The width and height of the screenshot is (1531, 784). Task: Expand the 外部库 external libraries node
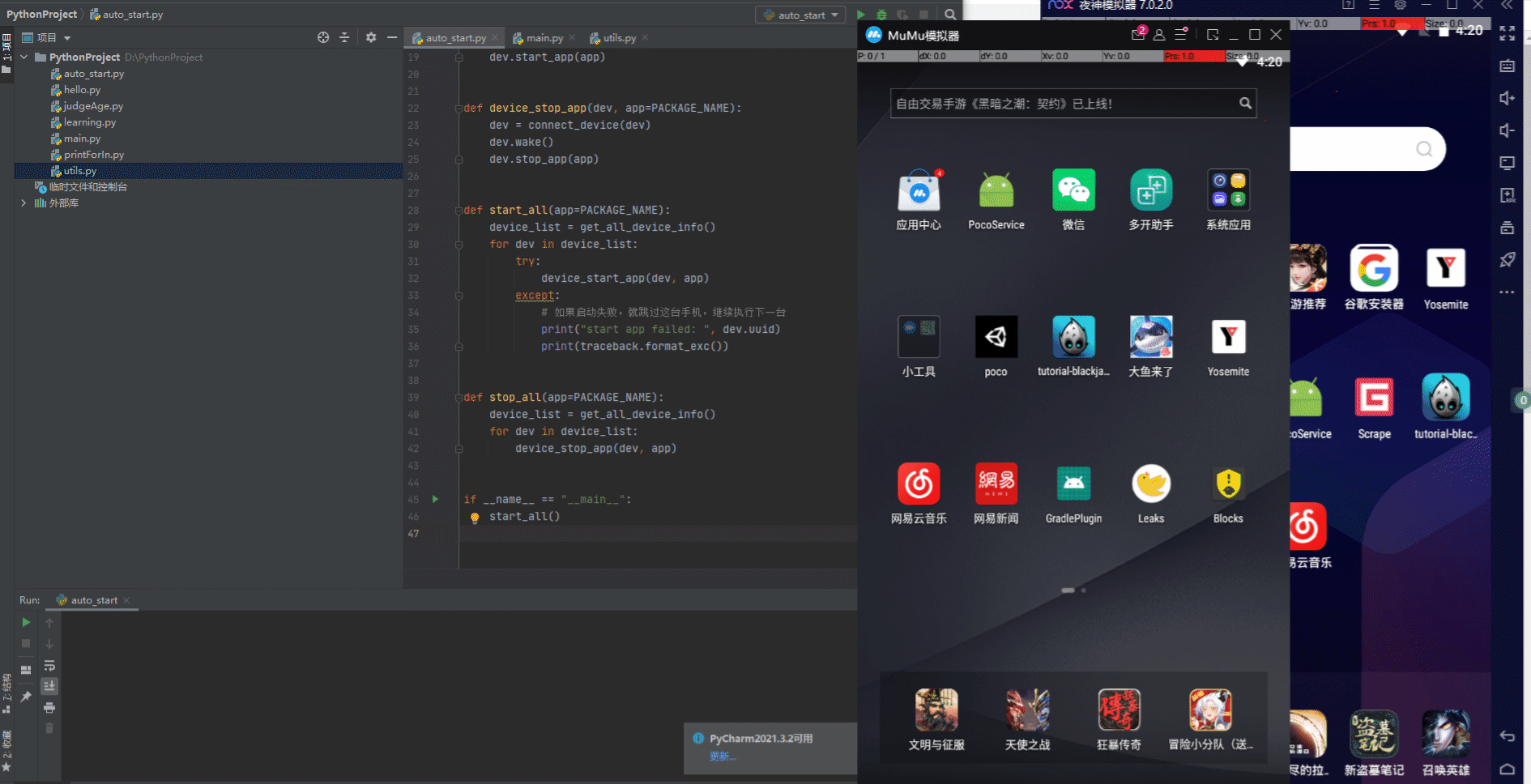coord(23,203)
